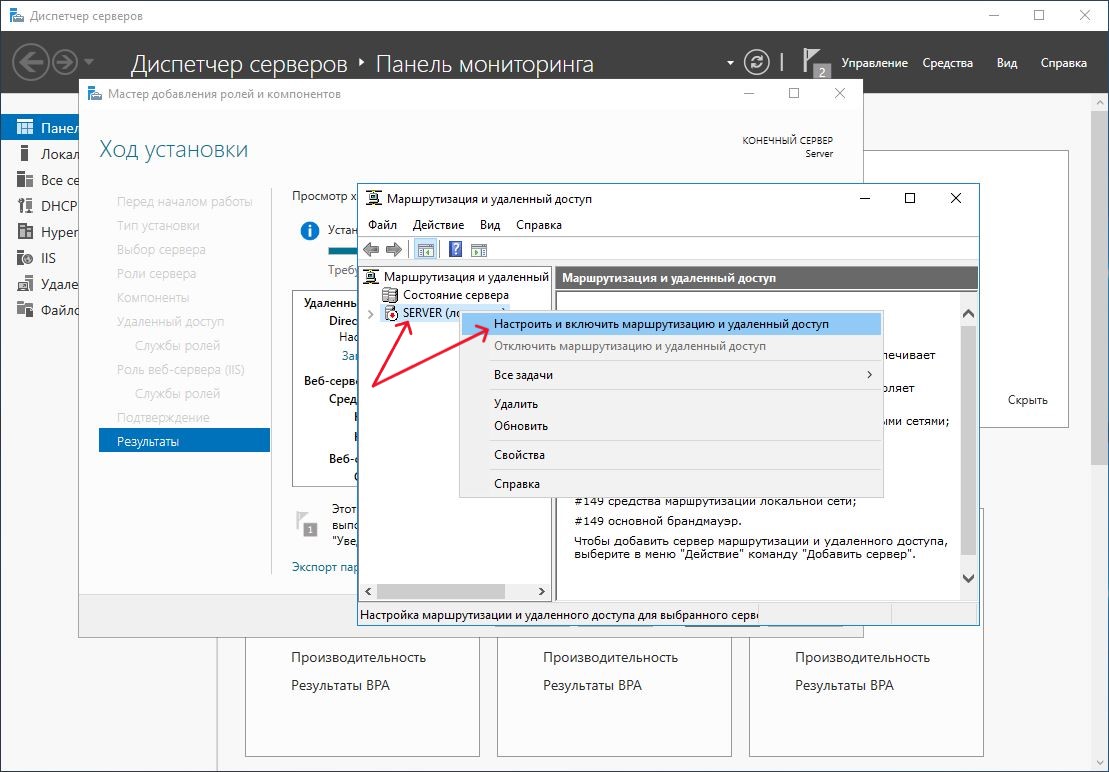Choose Настроить и включить маршрутизацию и удаленный доступ
Viewport: 1109px width, 772px height.
point(661,324)
